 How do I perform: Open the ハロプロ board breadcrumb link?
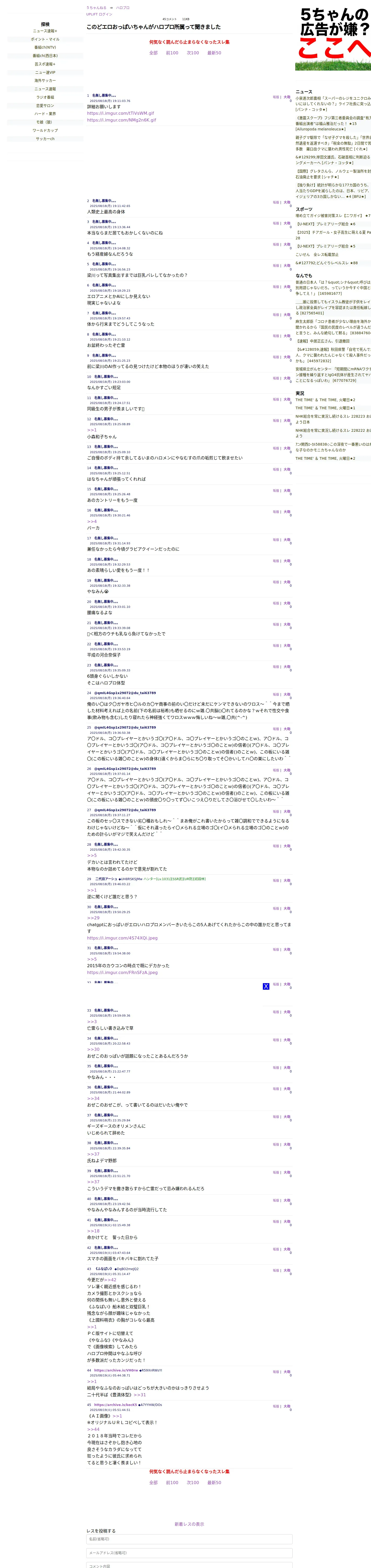[123, 8]
